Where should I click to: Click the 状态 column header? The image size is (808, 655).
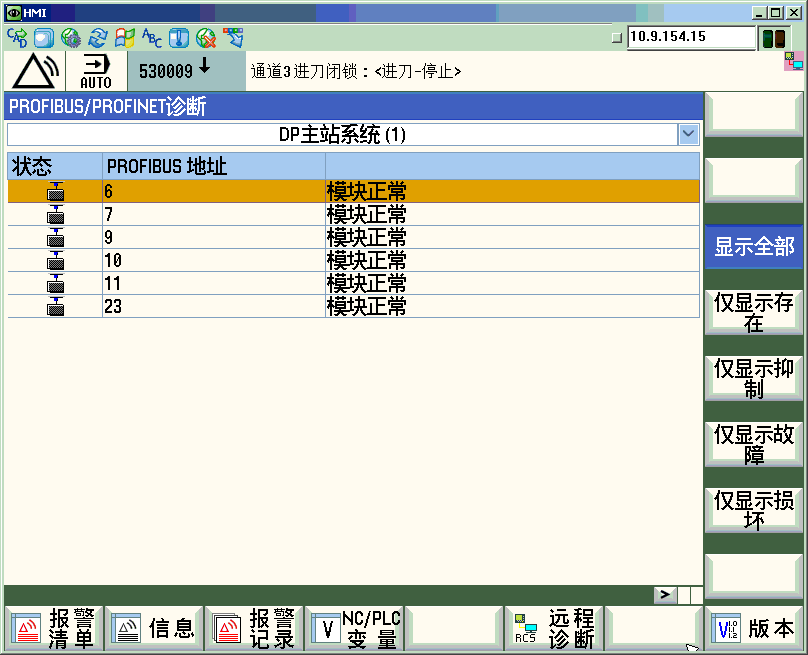[x=55, y=166]
